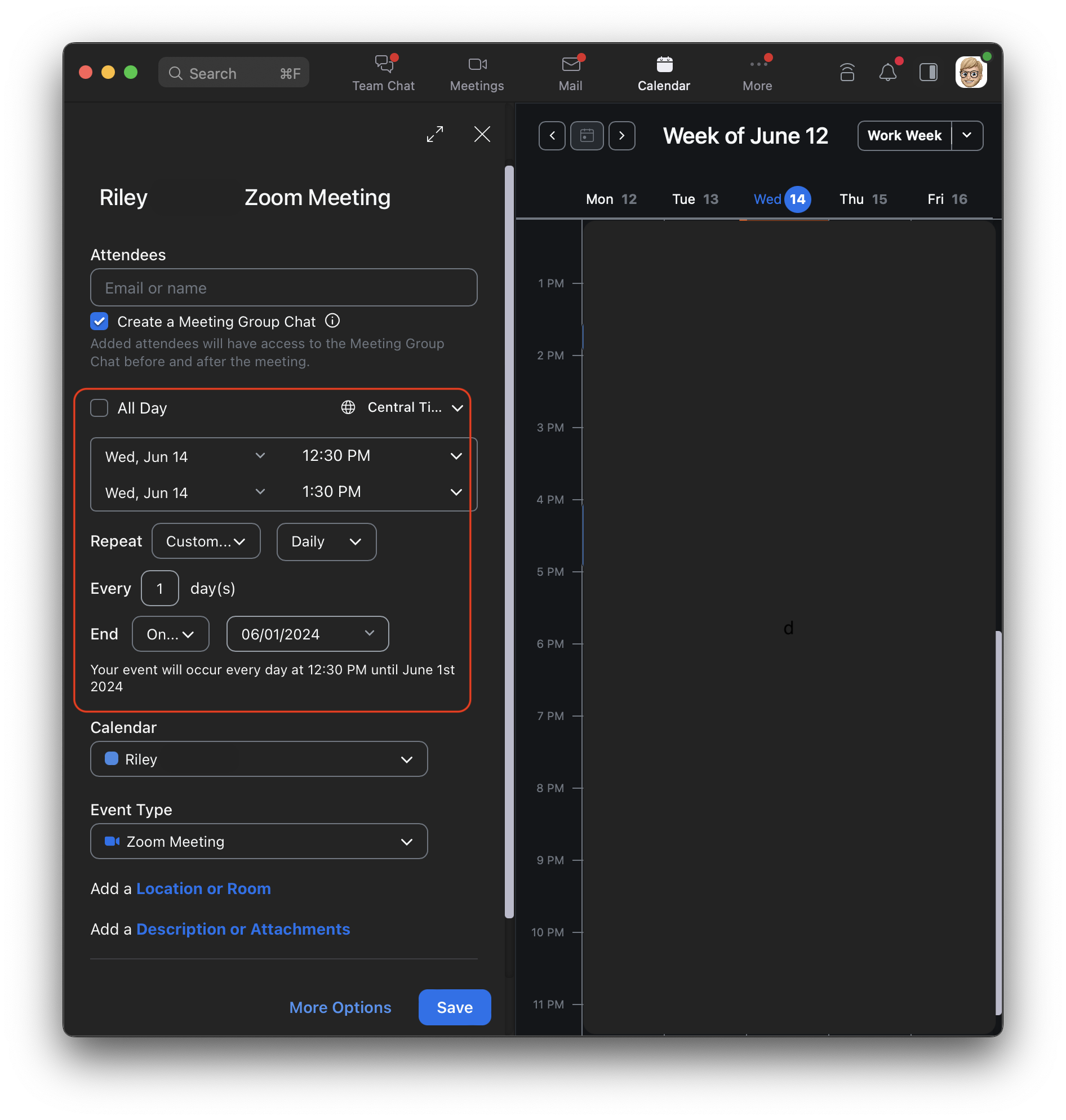The image size is (1066, 1120).
Task: Open the profile avatar menu
Action: (x=971, y=72)
